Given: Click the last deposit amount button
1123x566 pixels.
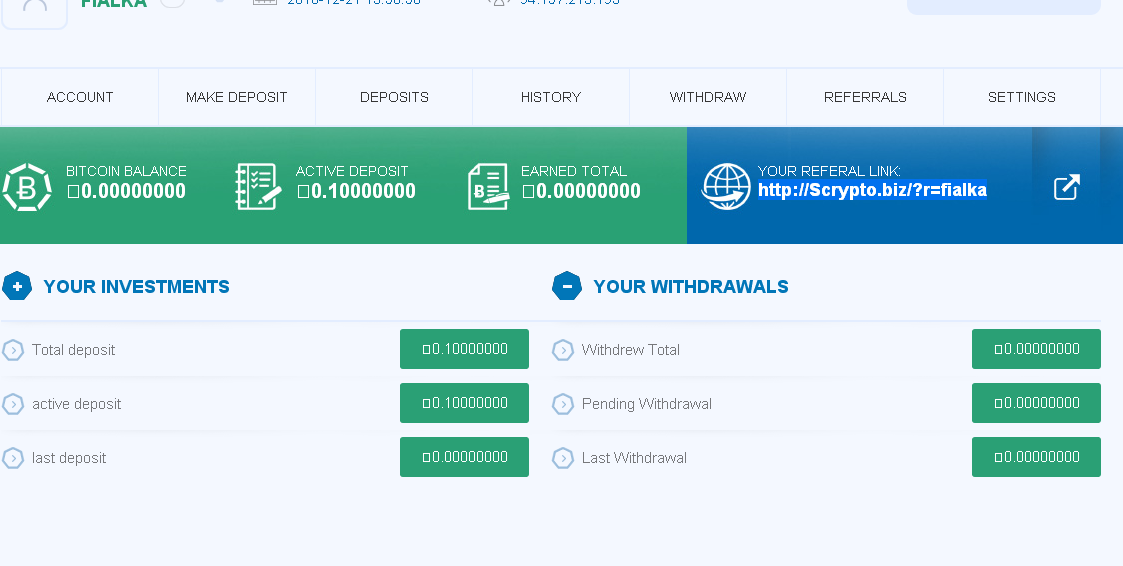Looking at the screenshot, I should click(x=464, y=457).
